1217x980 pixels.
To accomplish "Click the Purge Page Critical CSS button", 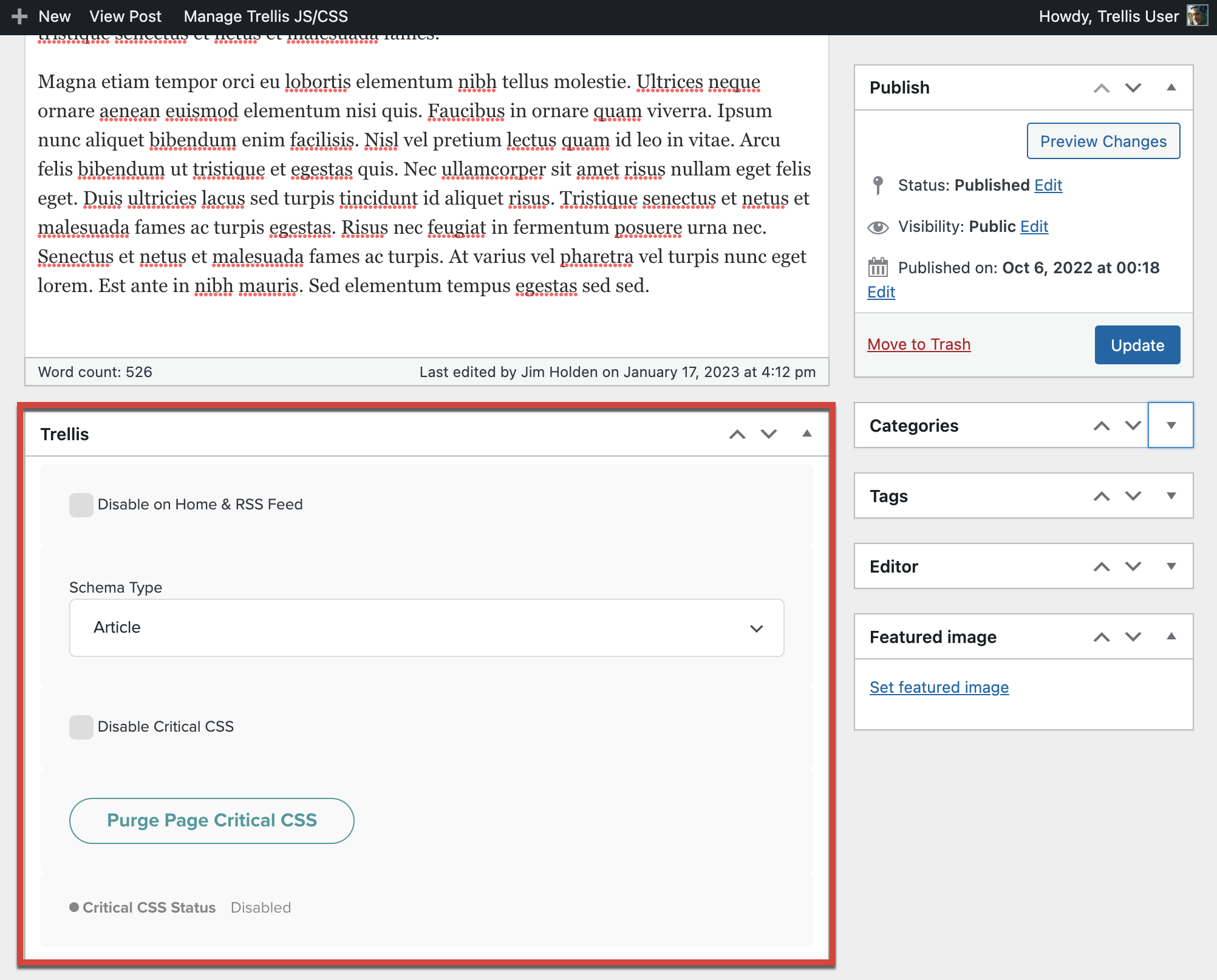I will tap(212, 820).
